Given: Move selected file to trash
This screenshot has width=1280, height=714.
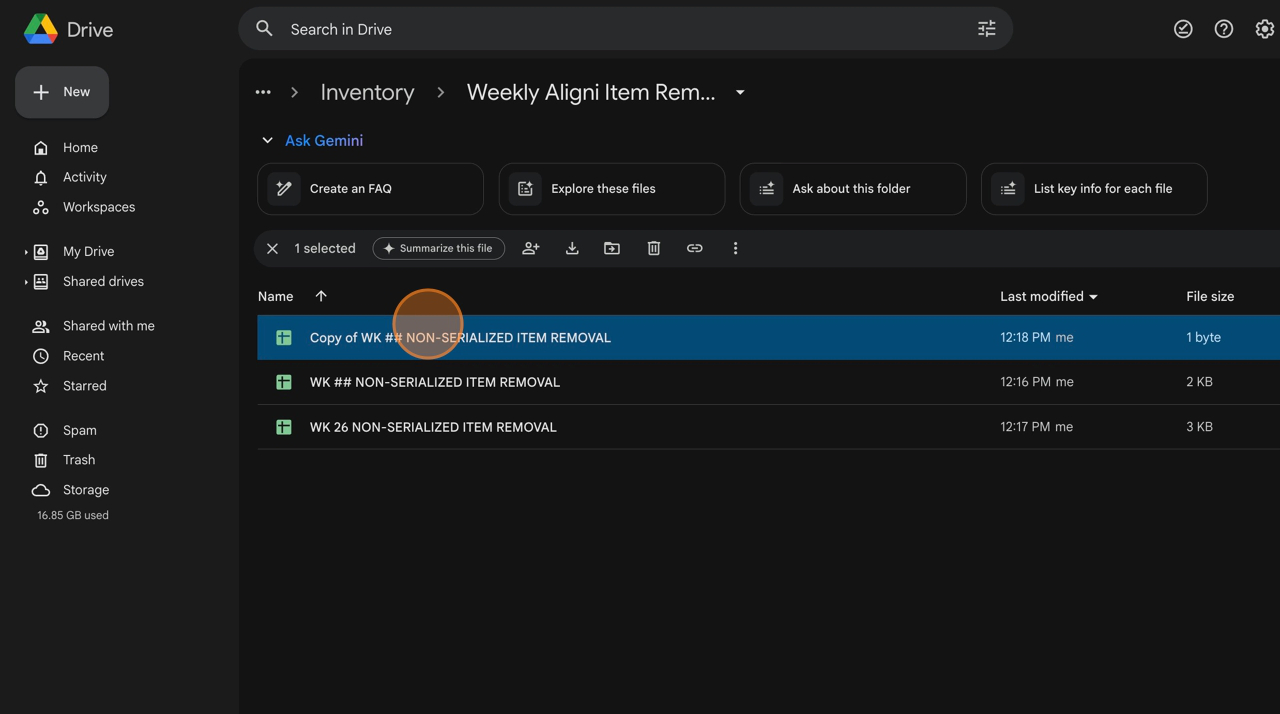Looking at the screenshot, I should tap(654, 248).
